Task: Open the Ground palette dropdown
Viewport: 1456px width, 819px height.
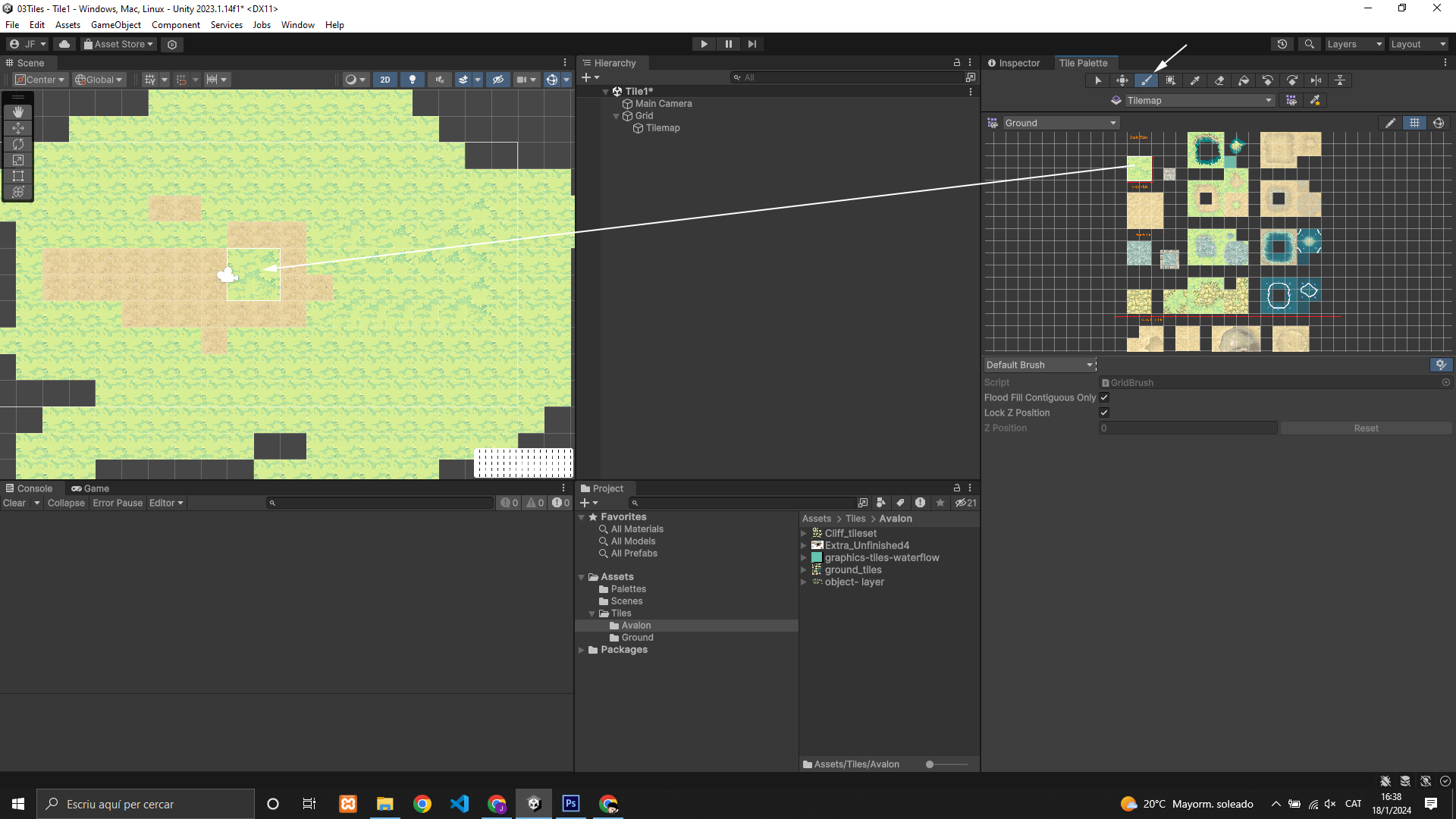Action: 1060,123
